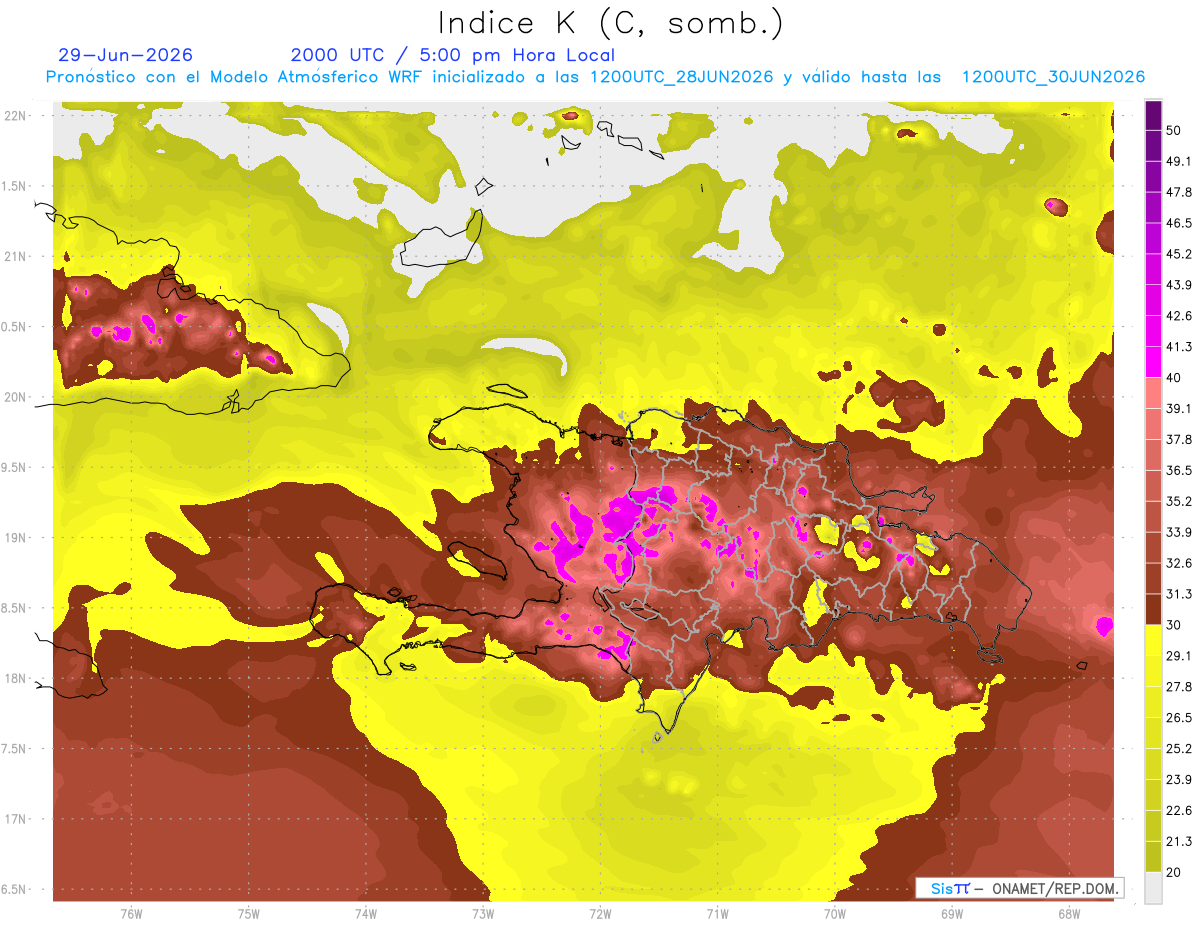
Task: Click the colorbar value "42.6"
Action: [x=1178, y=316]
